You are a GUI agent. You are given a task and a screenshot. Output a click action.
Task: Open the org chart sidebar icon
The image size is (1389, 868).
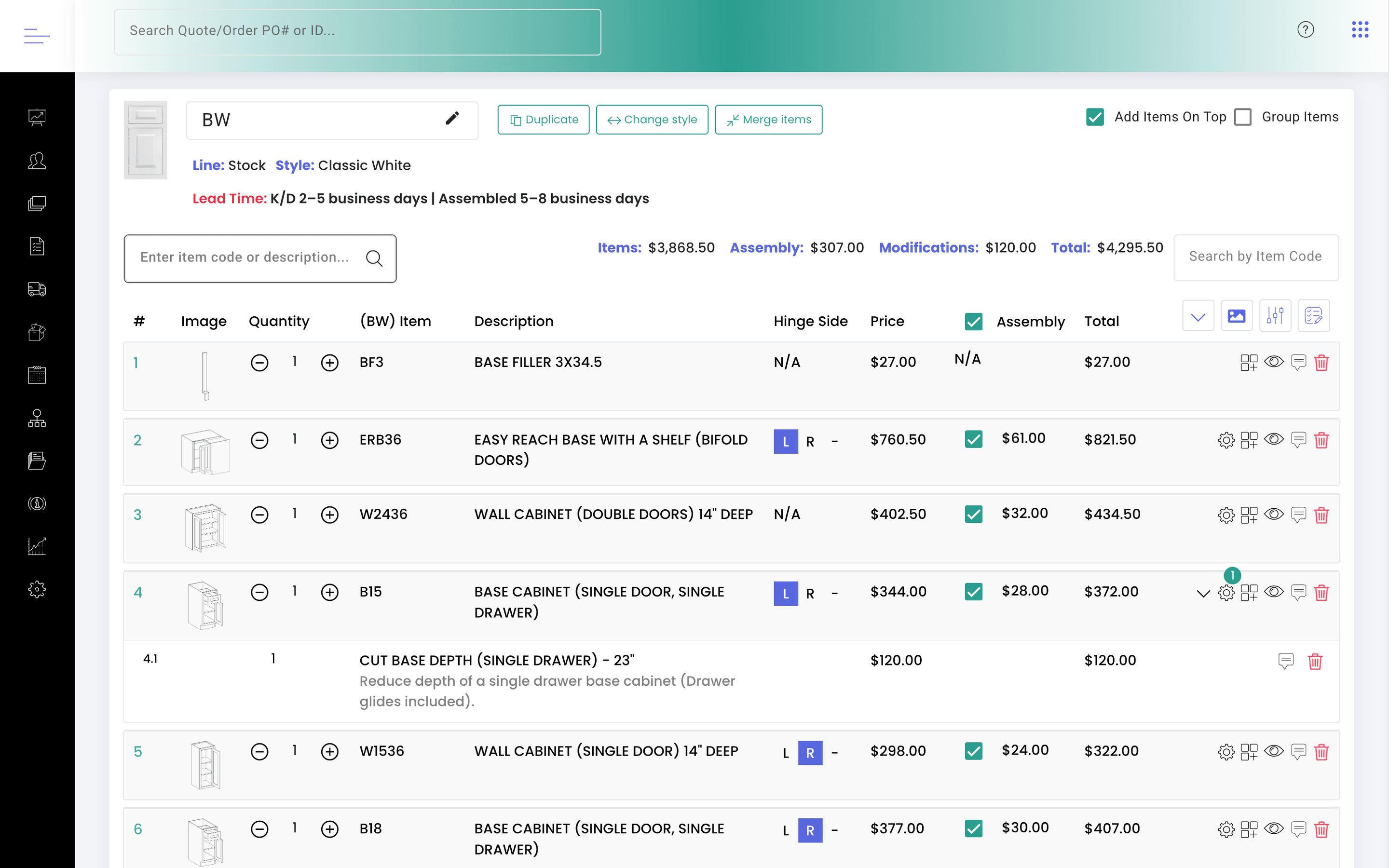pyautogui.click(x=37, y=418)
